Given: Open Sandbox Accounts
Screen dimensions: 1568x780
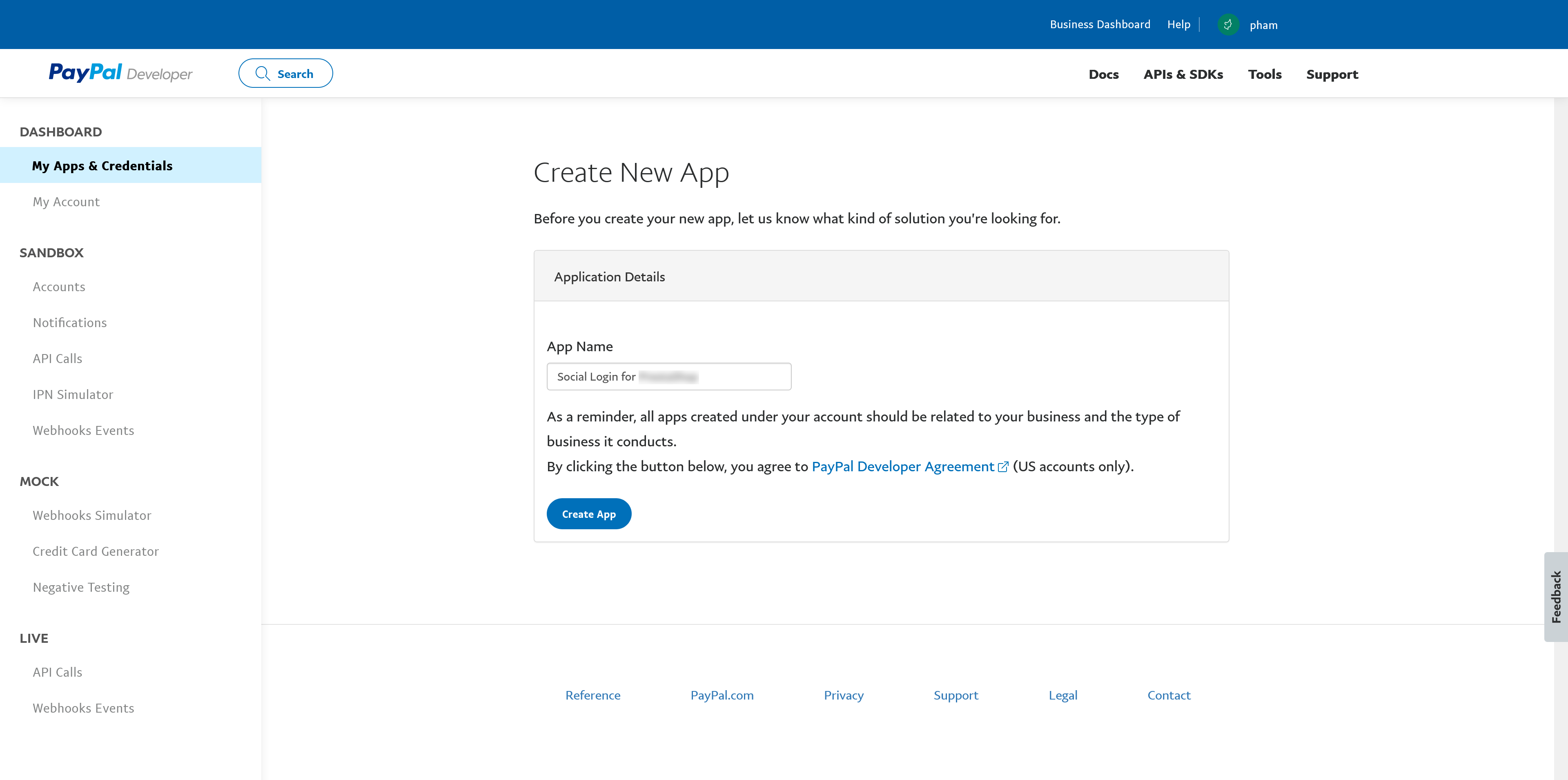Looking at the screenshot, I should click(59, 287).
